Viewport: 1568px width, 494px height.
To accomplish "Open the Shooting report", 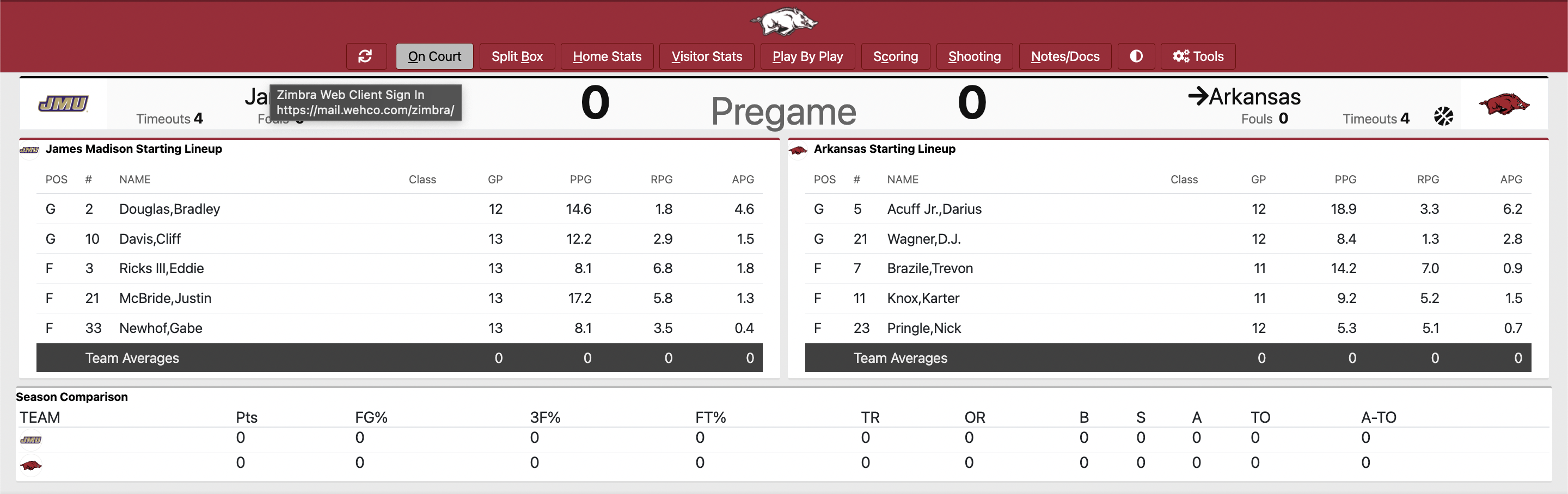I will point(974,56).
